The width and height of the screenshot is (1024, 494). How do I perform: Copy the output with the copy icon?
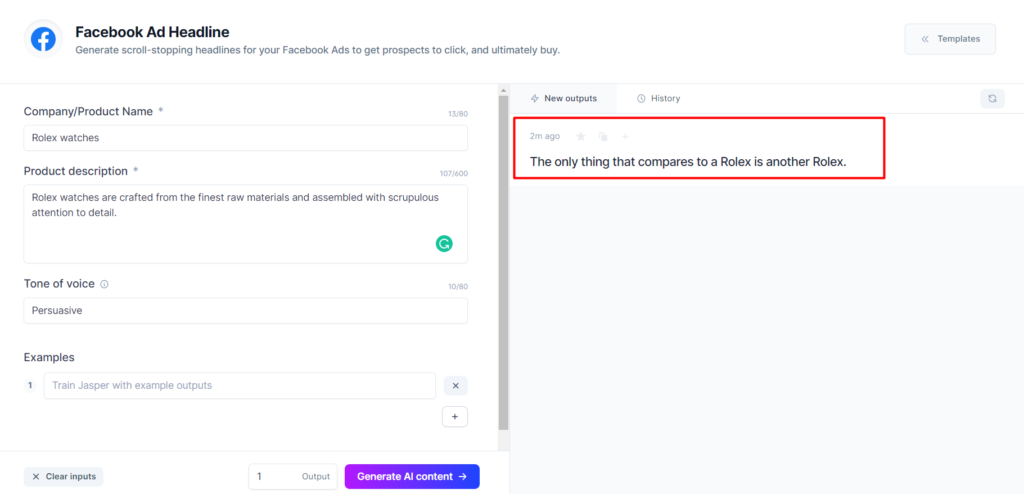click(603, 137)
